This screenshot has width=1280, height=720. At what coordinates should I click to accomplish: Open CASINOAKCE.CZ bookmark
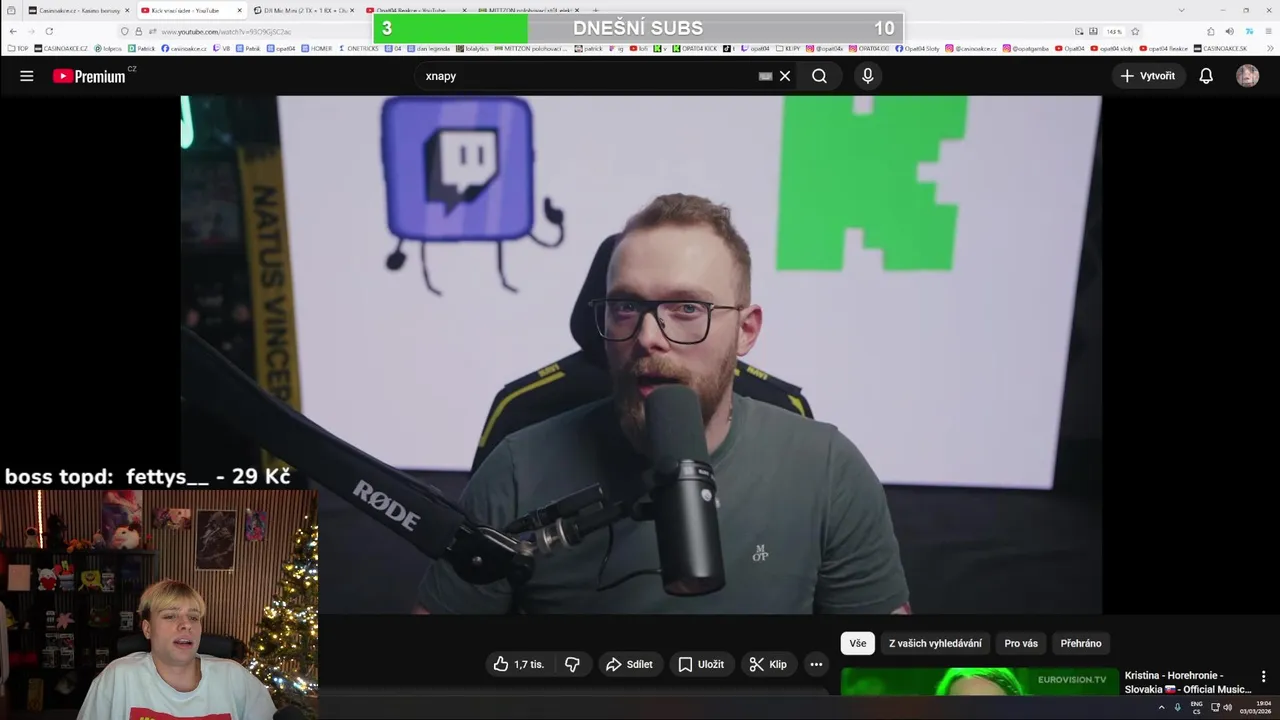tap(61, 48)
